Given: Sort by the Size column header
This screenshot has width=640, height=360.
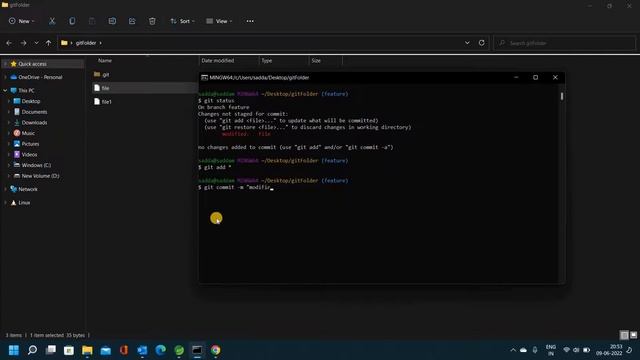Looking at the screenshot, I should (x=316, y=60).
